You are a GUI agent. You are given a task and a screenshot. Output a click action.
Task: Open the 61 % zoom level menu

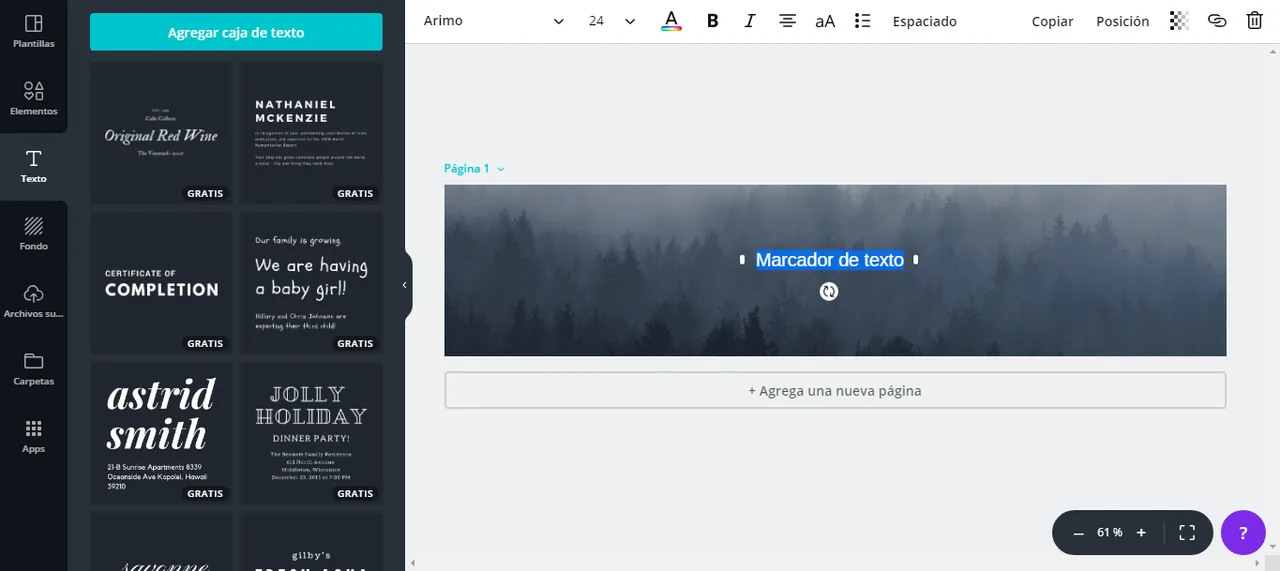1110,533
